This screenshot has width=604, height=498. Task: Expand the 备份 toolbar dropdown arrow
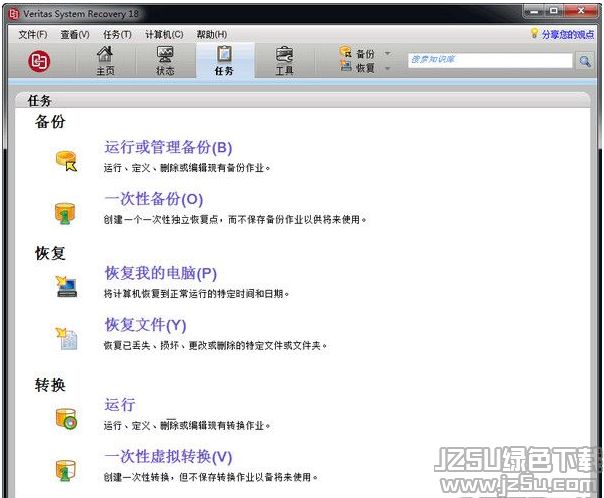[388, 53]
